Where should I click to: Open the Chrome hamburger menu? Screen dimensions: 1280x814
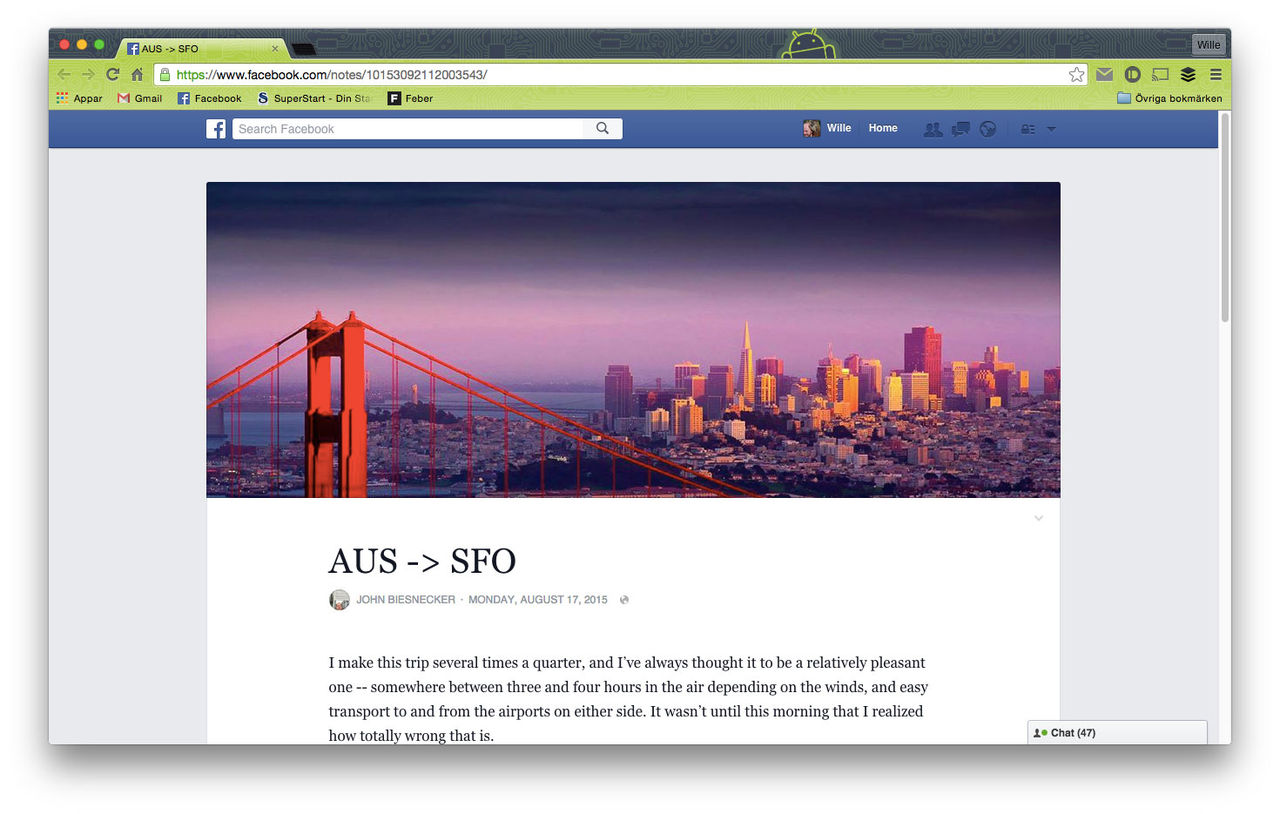coord(1216,75)
